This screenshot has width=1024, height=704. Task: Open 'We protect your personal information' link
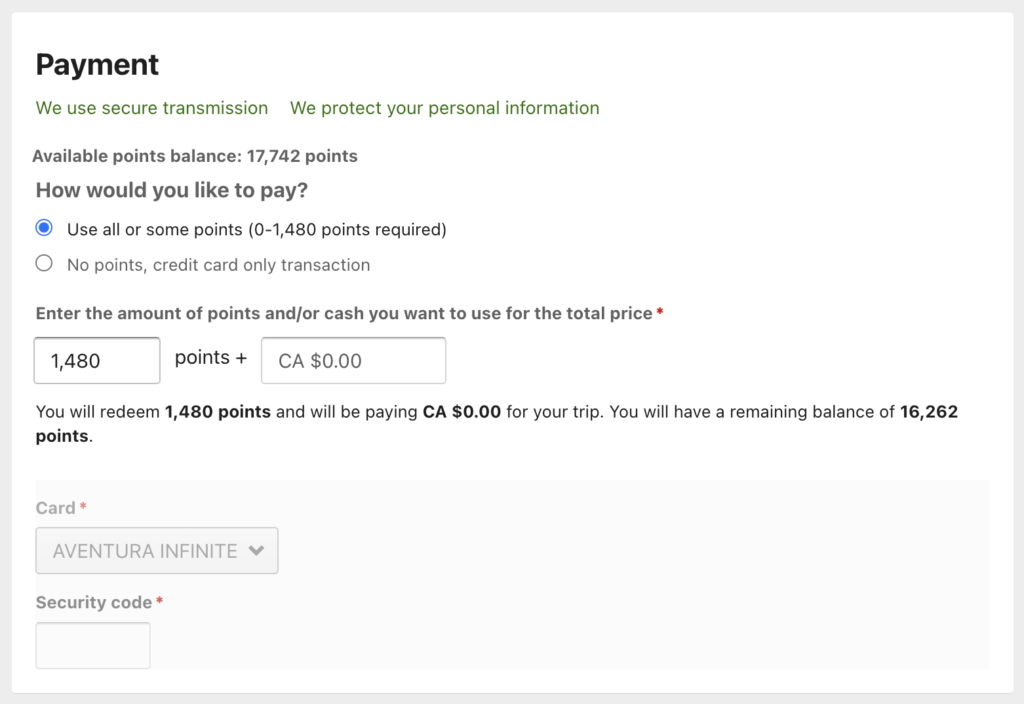(x=445, y=108)
